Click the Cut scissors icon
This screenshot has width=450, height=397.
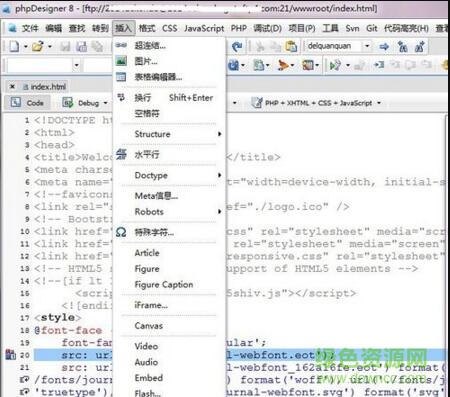click(x=260, y=47)
